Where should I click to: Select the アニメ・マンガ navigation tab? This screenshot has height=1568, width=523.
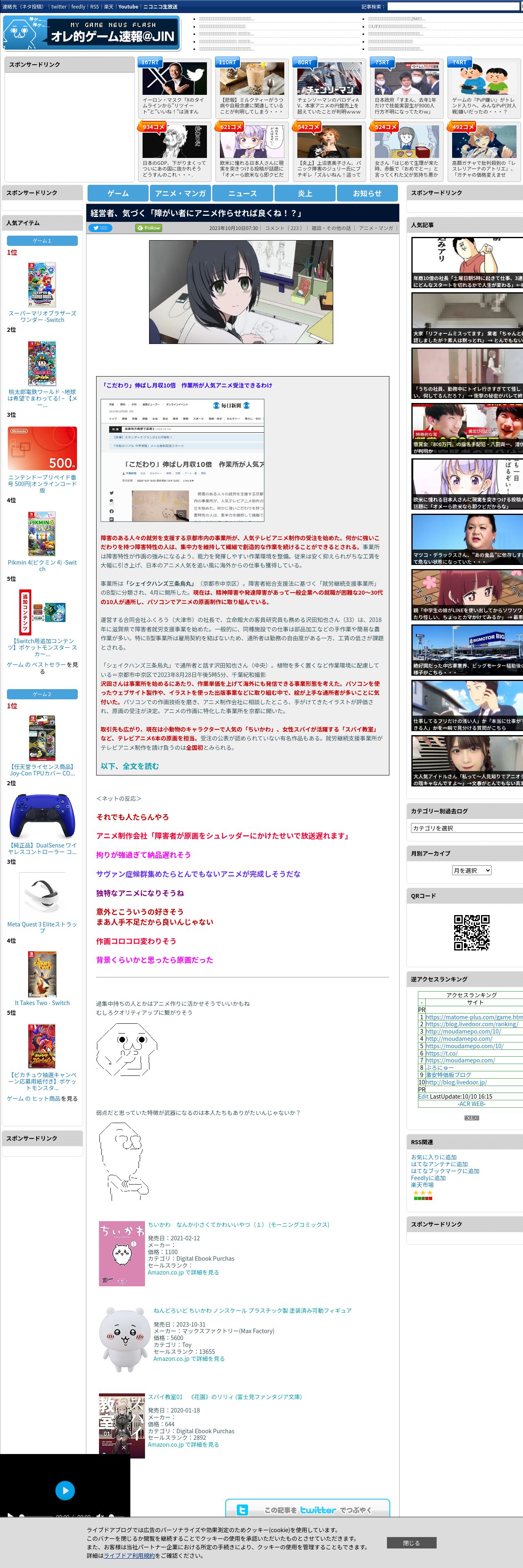point(180,193)
